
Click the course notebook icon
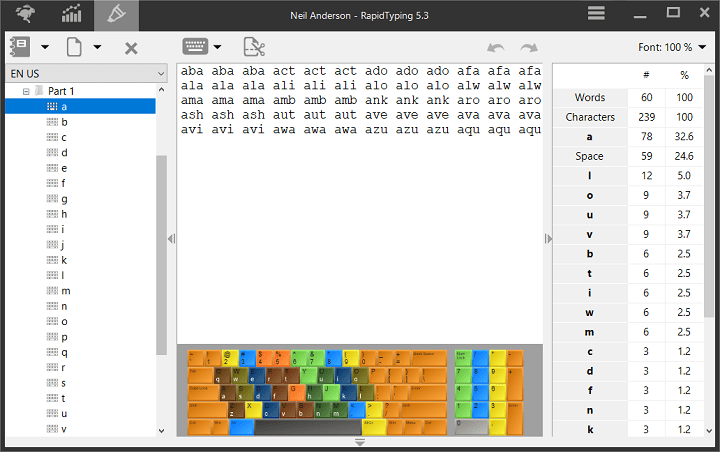19,47
